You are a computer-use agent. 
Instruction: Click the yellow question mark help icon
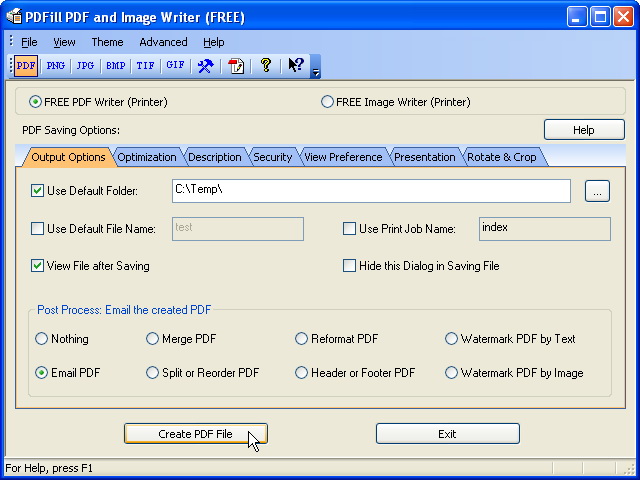(x=266, y=66)
